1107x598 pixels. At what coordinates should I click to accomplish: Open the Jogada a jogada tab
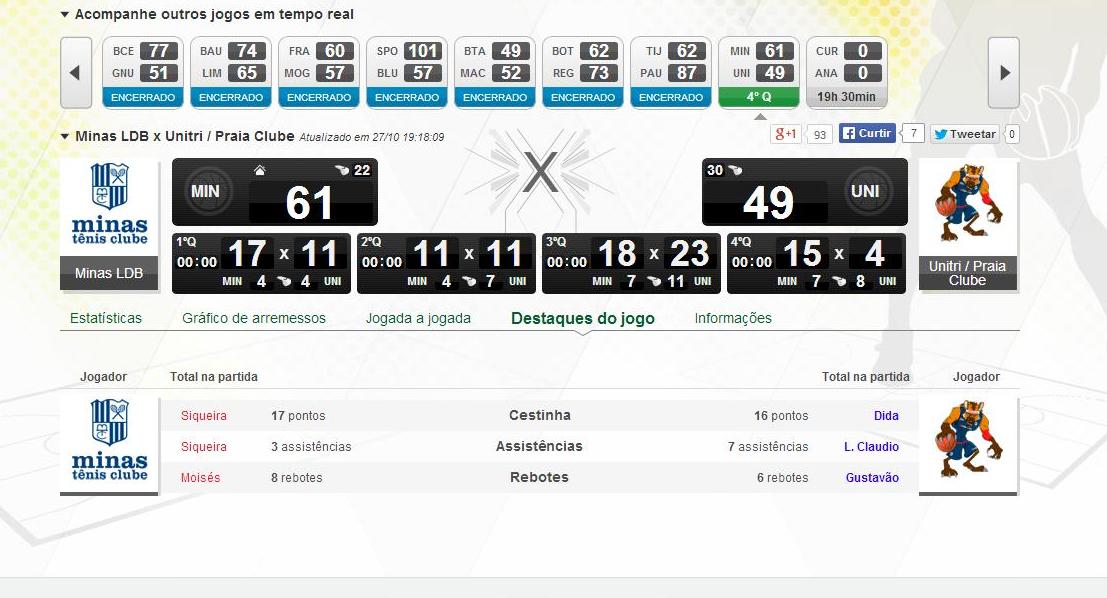pos(418,318)
